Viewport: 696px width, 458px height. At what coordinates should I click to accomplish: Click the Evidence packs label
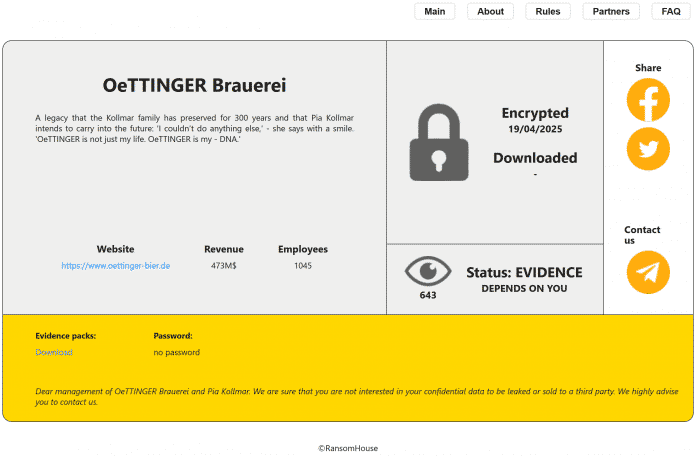(66, 336)
